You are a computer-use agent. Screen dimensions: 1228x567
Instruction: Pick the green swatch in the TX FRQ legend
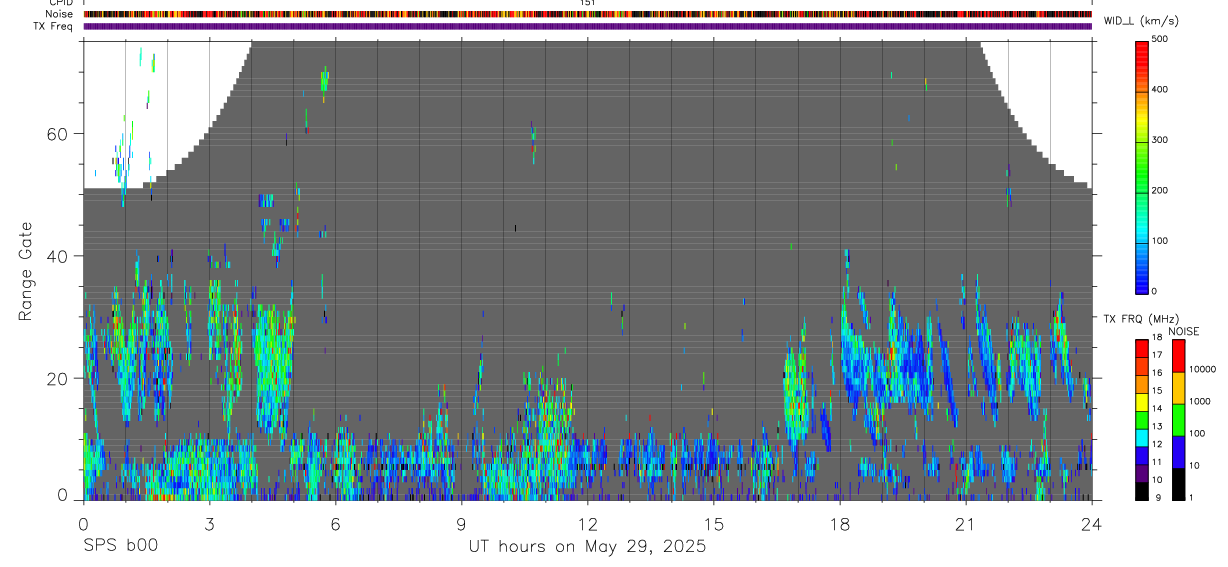click(x=1142, y=420)
